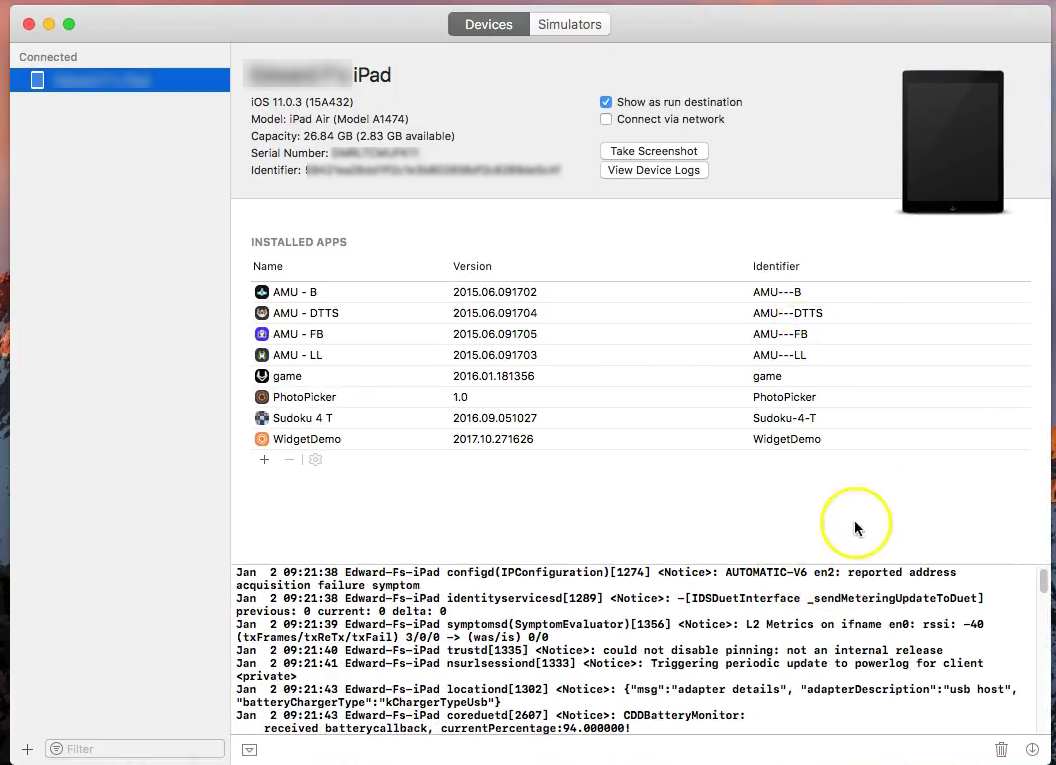The height and width of the screenshot is (765, 1056).
Task: Collapse the device console pane
Action: 249,750
